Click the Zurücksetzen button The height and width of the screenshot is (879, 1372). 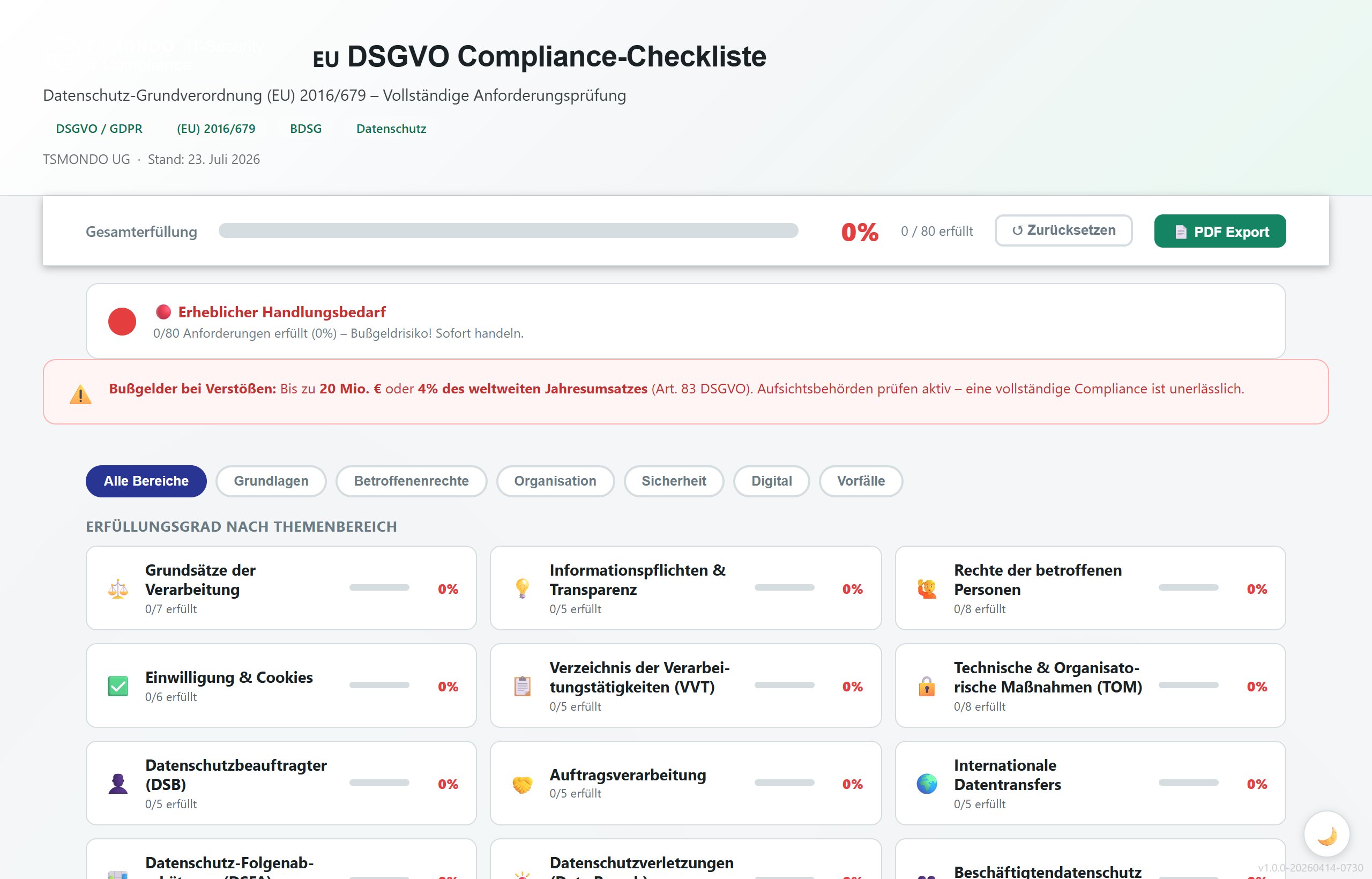pos(1064,230)
